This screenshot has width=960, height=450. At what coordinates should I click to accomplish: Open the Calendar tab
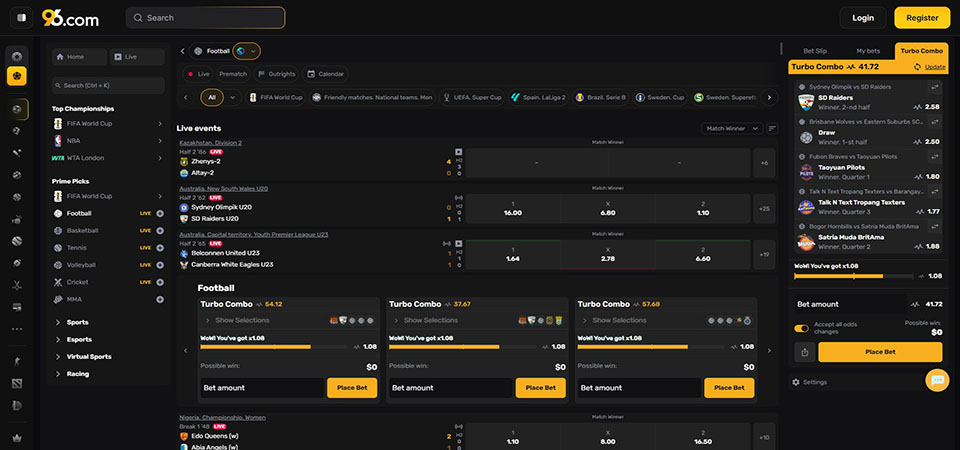point(325,74)
